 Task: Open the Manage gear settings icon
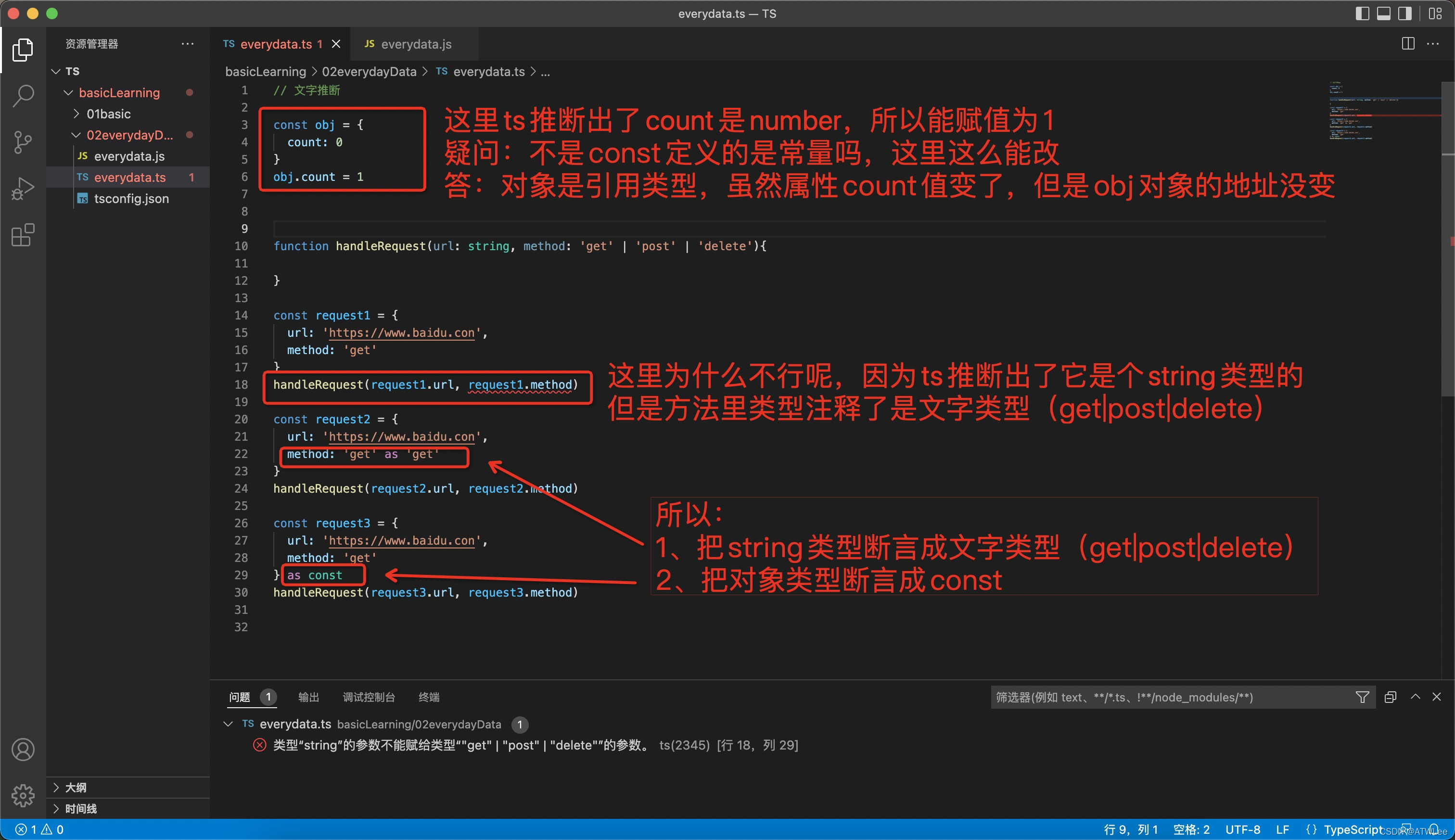pyautogui.click(x=23, y=796)
